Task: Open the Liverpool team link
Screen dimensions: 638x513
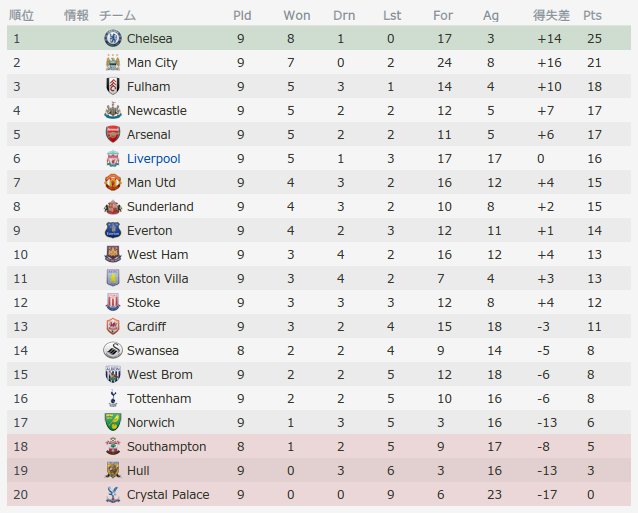Action: click(x=153, y=159)
